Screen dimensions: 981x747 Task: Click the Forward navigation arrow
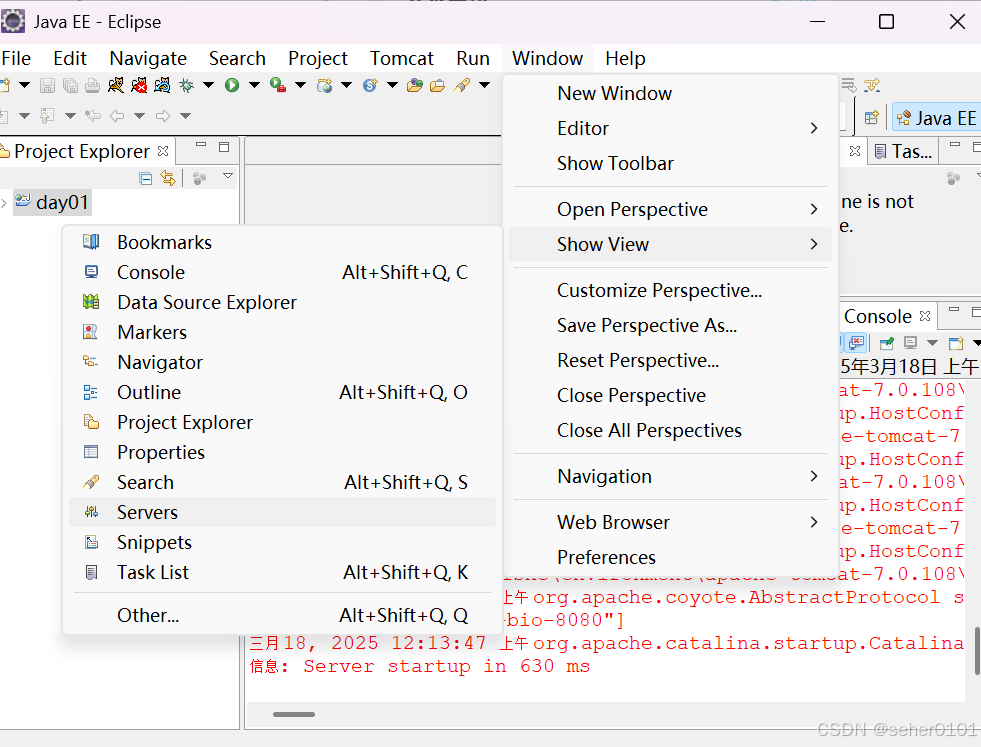(163, 116)
